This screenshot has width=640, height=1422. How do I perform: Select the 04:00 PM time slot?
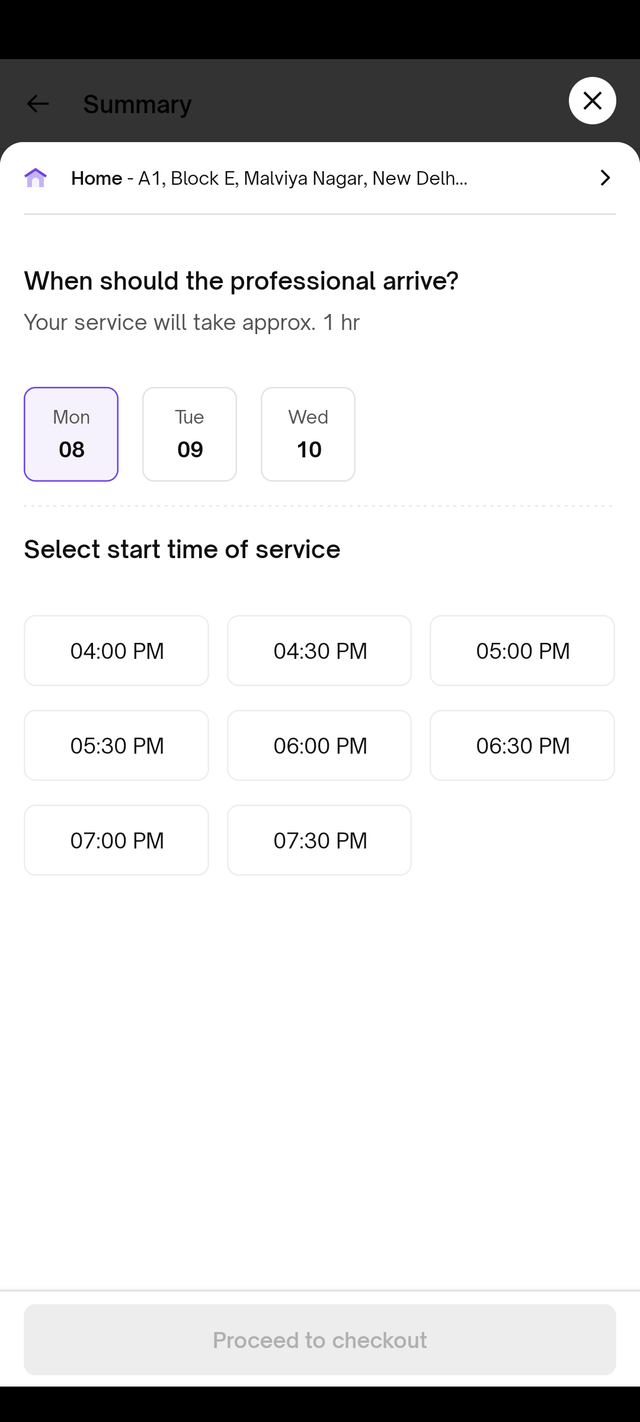tap(117, 651)
